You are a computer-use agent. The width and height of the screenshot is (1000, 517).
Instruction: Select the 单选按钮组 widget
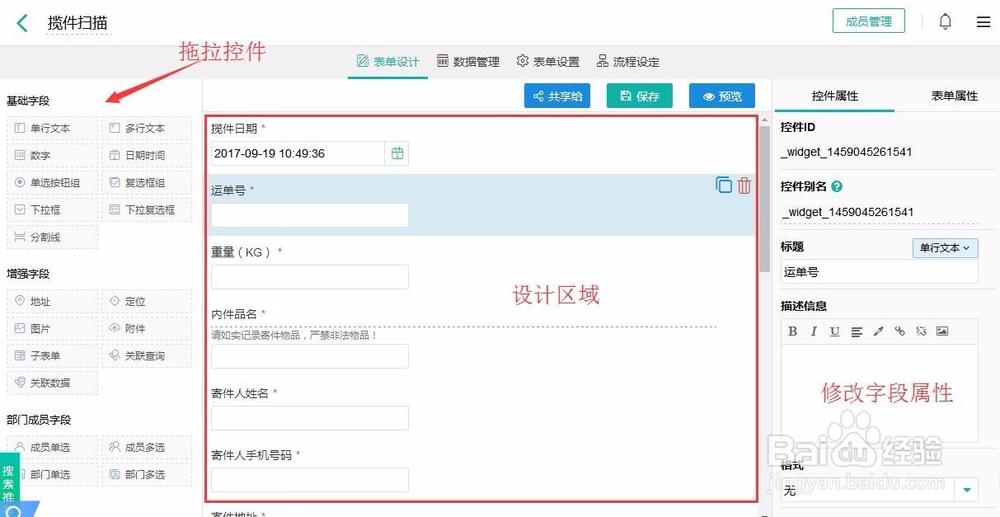click(52, 183)
